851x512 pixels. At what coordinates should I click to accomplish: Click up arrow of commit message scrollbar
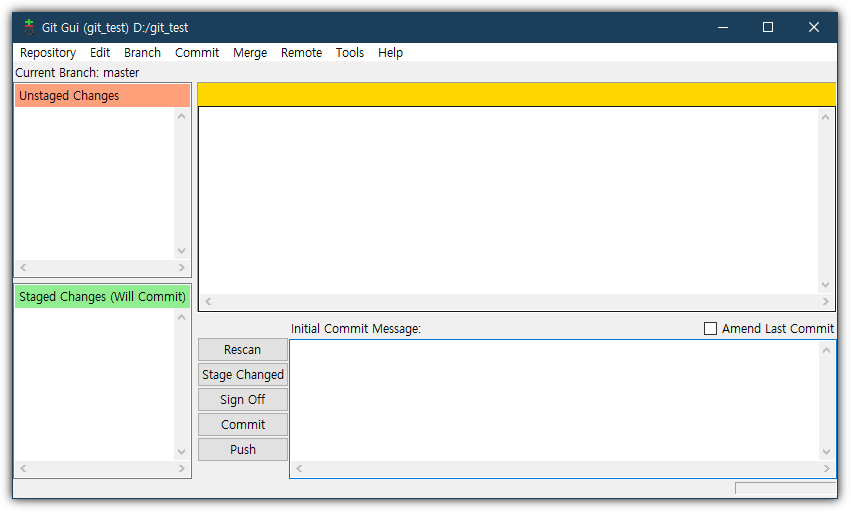tap(826, 350)
